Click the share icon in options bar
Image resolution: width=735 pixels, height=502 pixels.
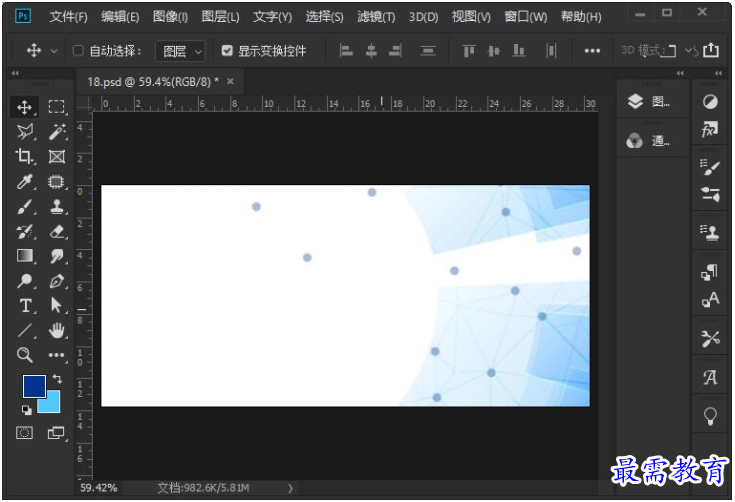tap(711, 49)
